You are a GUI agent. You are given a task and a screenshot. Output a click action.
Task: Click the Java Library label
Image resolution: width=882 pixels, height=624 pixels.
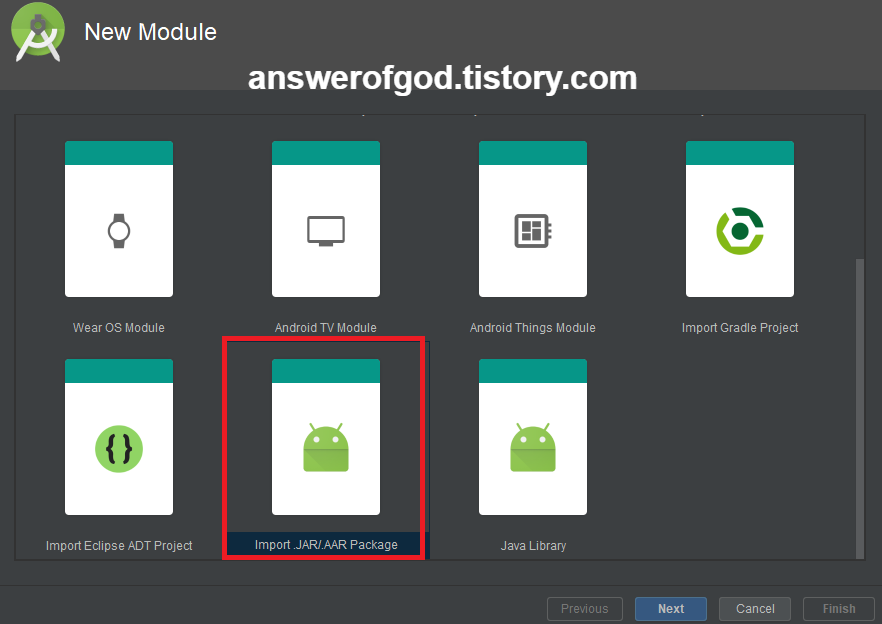(533, 545)
